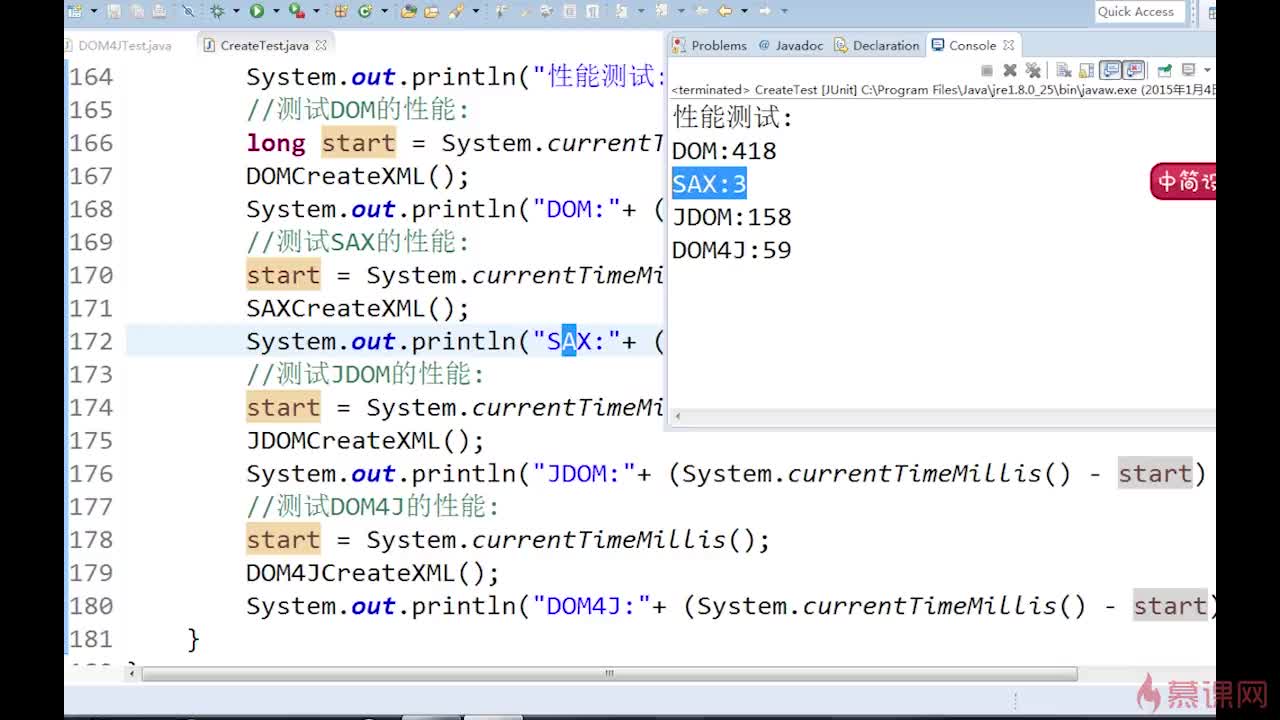Open the New wizard dropdown arrow

click(x=93, y=12)
